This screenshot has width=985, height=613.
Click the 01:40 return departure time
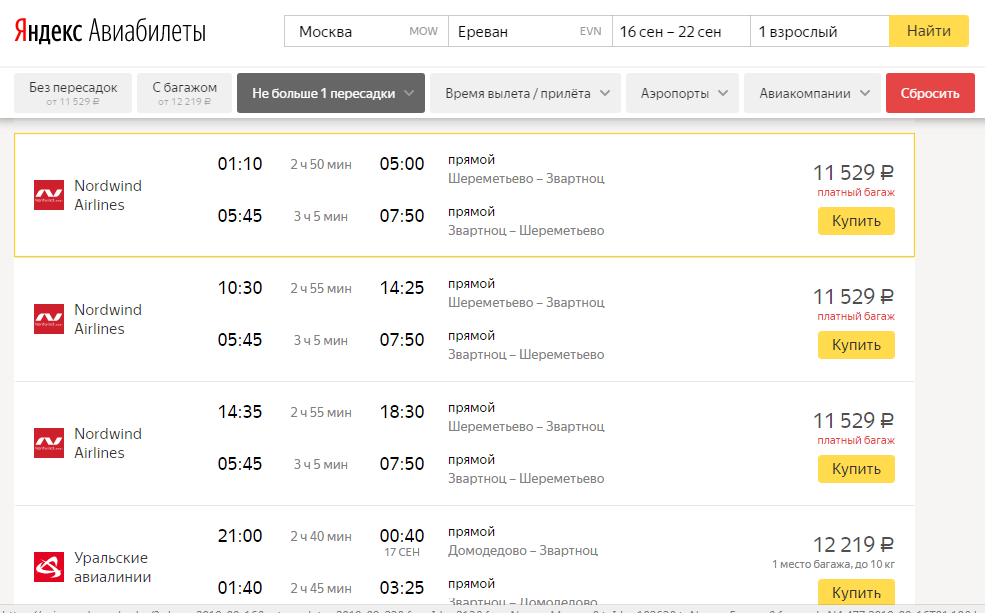240,588
